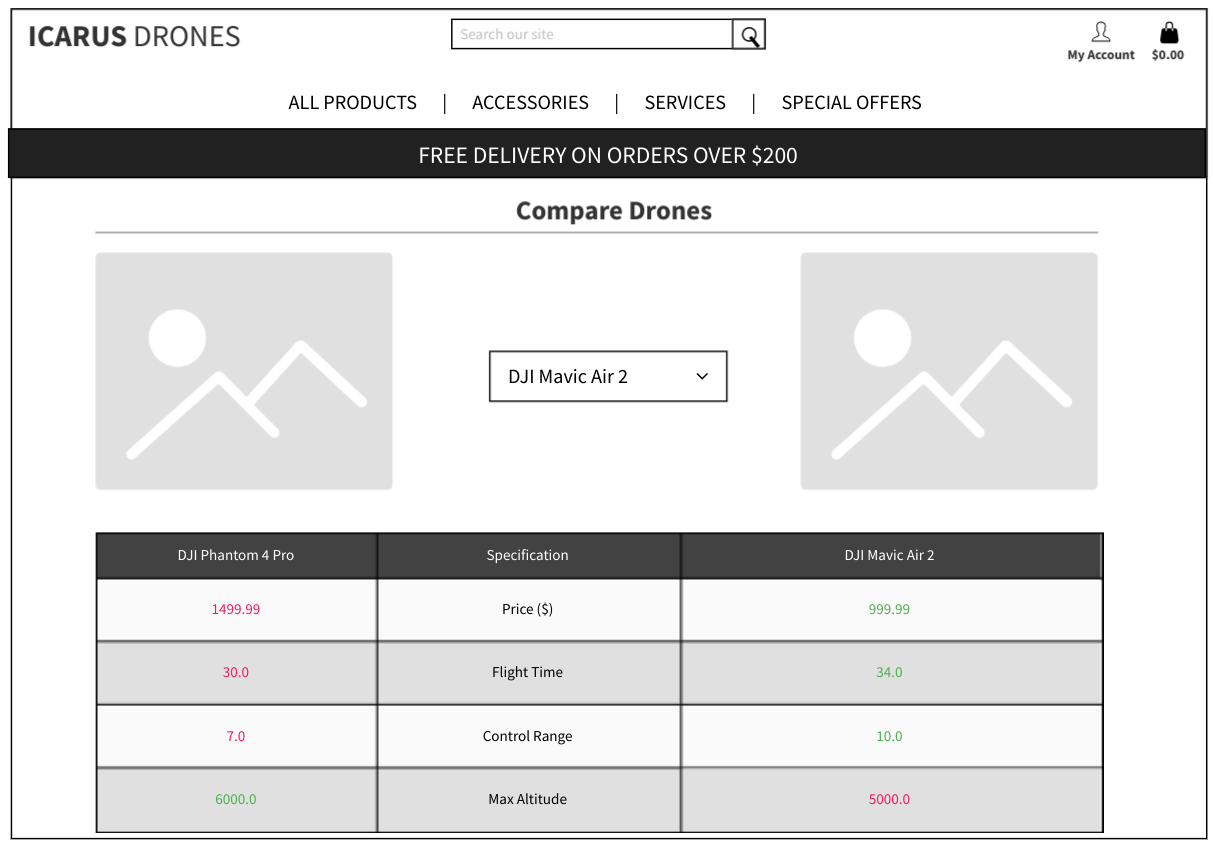The width and height of the screenshot is (1213, 849).
Task: Open the shopping bag cart icon
Action: tap(1168, 32)
